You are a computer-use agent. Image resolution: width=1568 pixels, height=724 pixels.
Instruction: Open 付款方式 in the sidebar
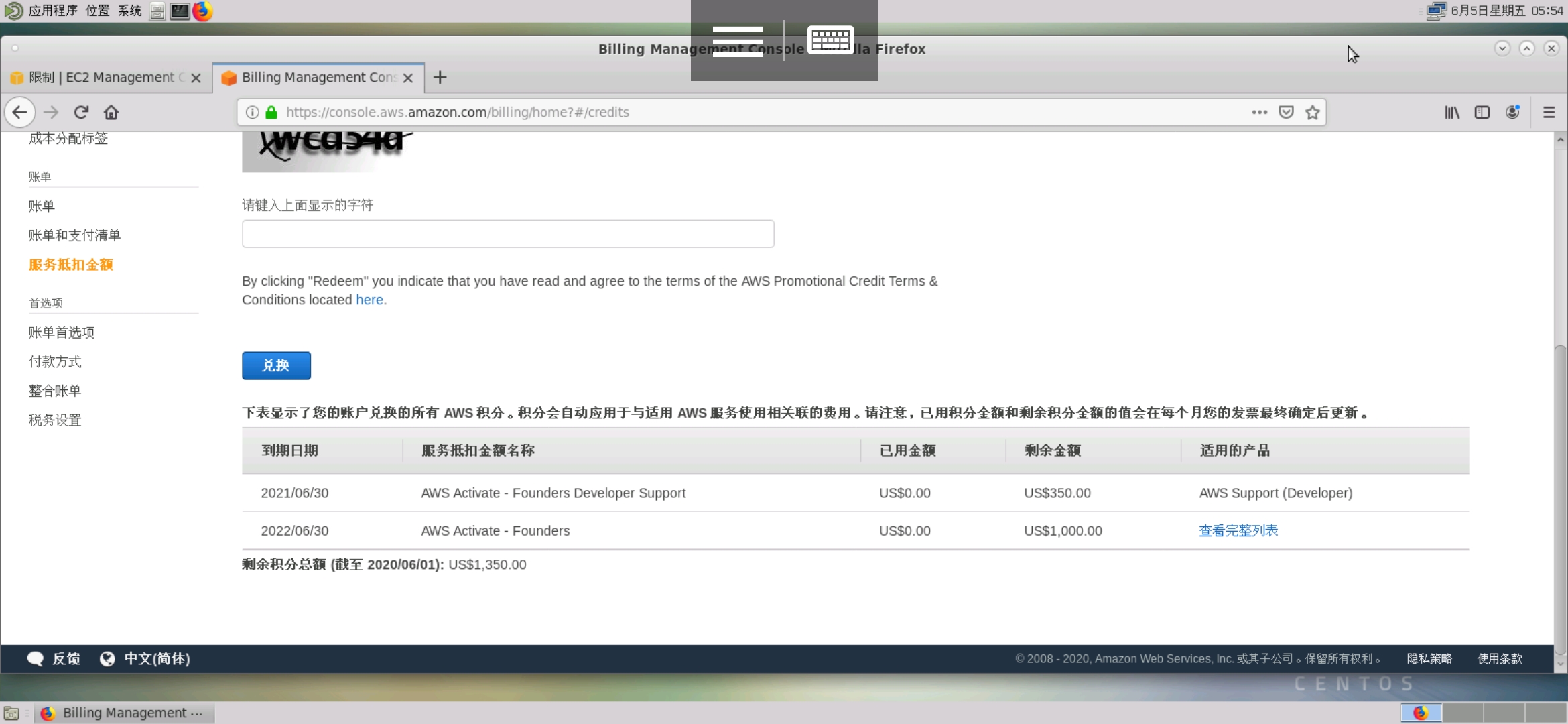55,362
